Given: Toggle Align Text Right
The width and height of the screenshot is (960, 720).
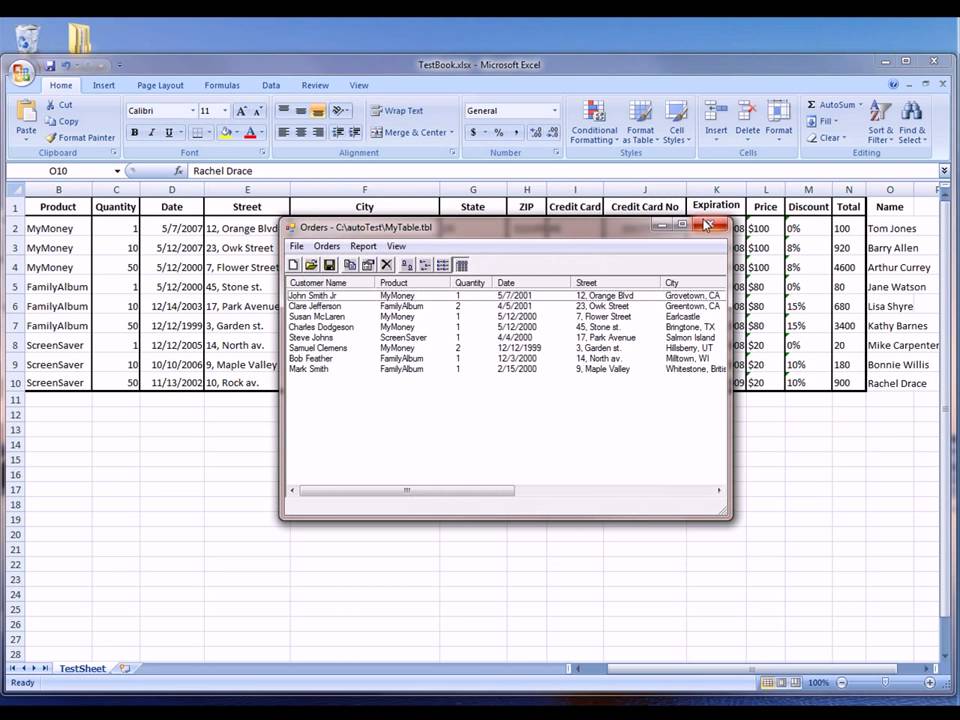Looking at the screenshot, I should tap(318, 132).
